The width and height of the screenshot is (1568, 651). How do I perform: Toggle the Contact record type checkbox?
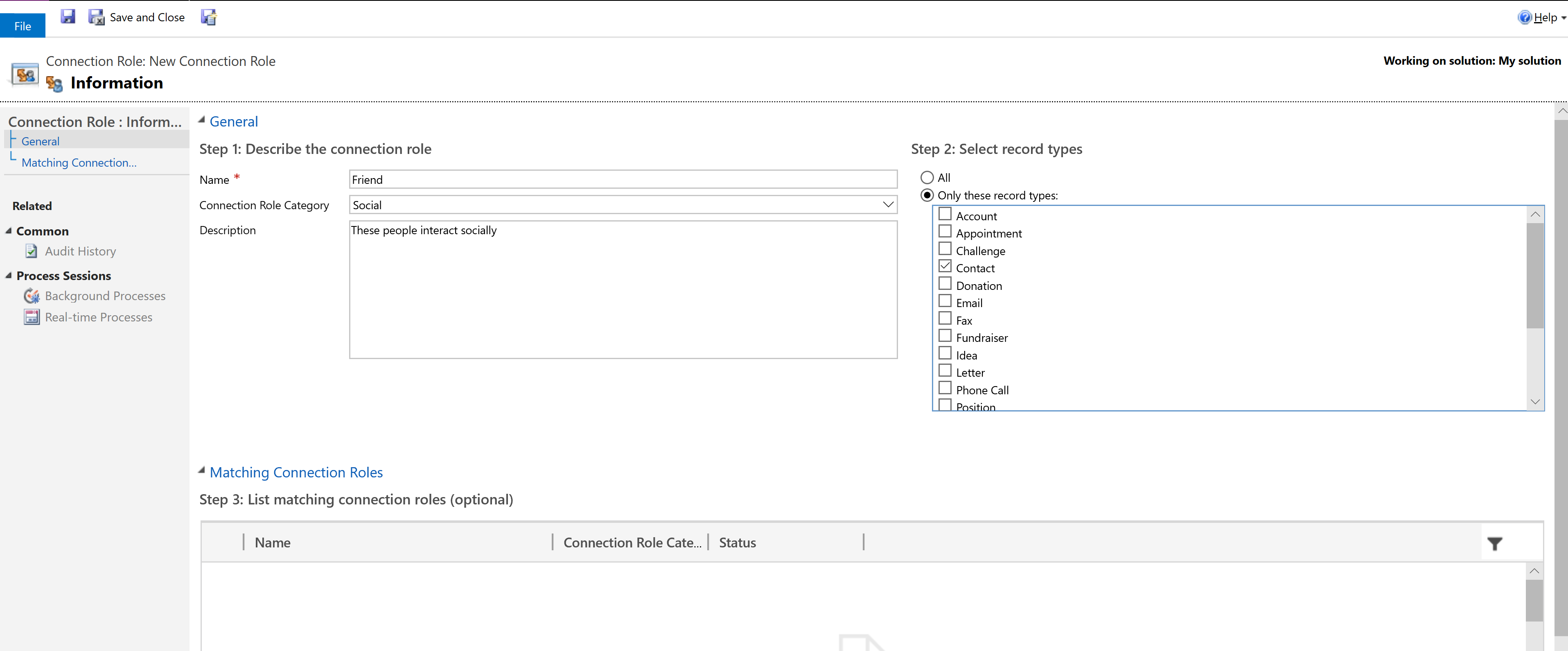pos(944,267)
